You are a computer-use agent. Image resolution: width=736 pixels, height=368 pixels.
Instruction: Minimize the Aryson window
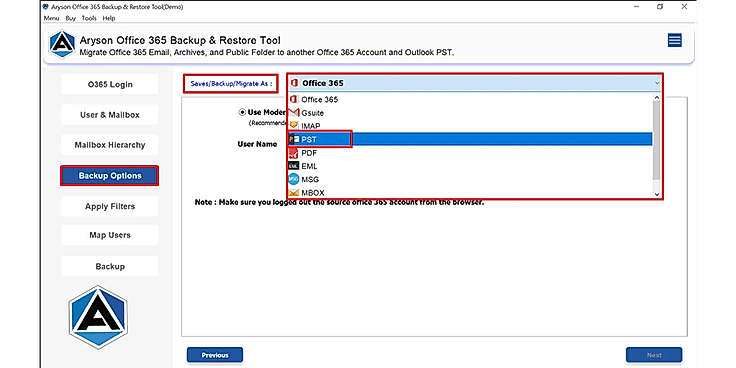pyautogui.click(x=636, y=7)
